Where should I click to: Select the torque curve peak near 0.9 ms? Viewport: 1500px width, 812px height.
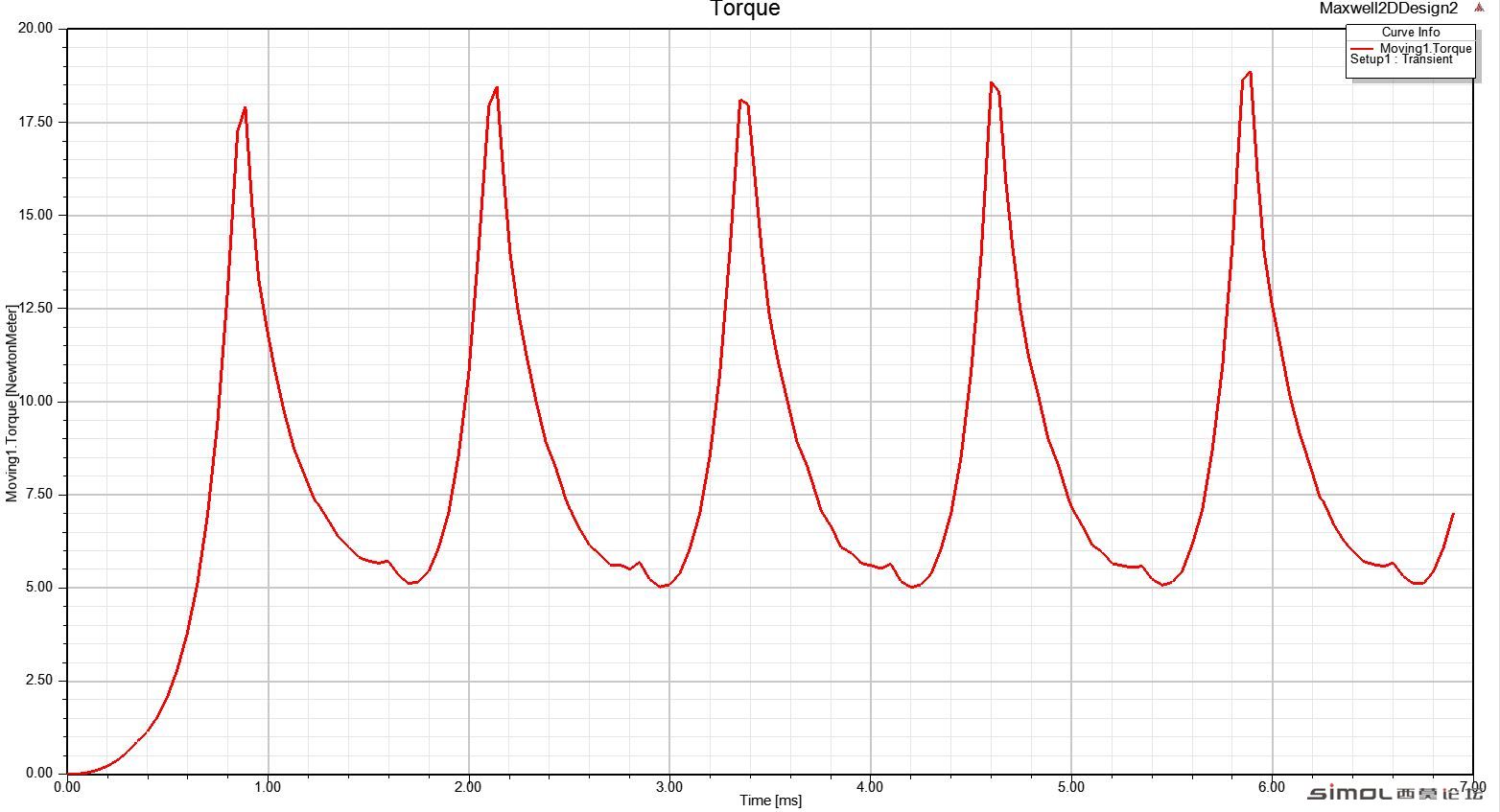click(246, 107)
